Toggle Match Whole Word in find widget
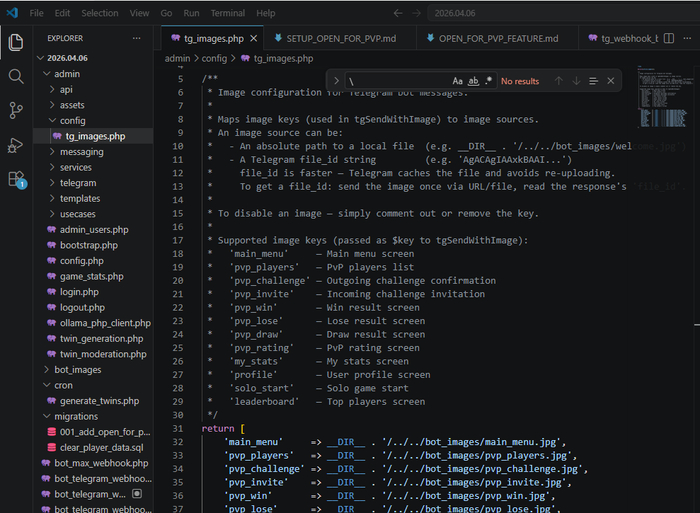This screenshot has width=700, height=513. click(x=473, y=81)
